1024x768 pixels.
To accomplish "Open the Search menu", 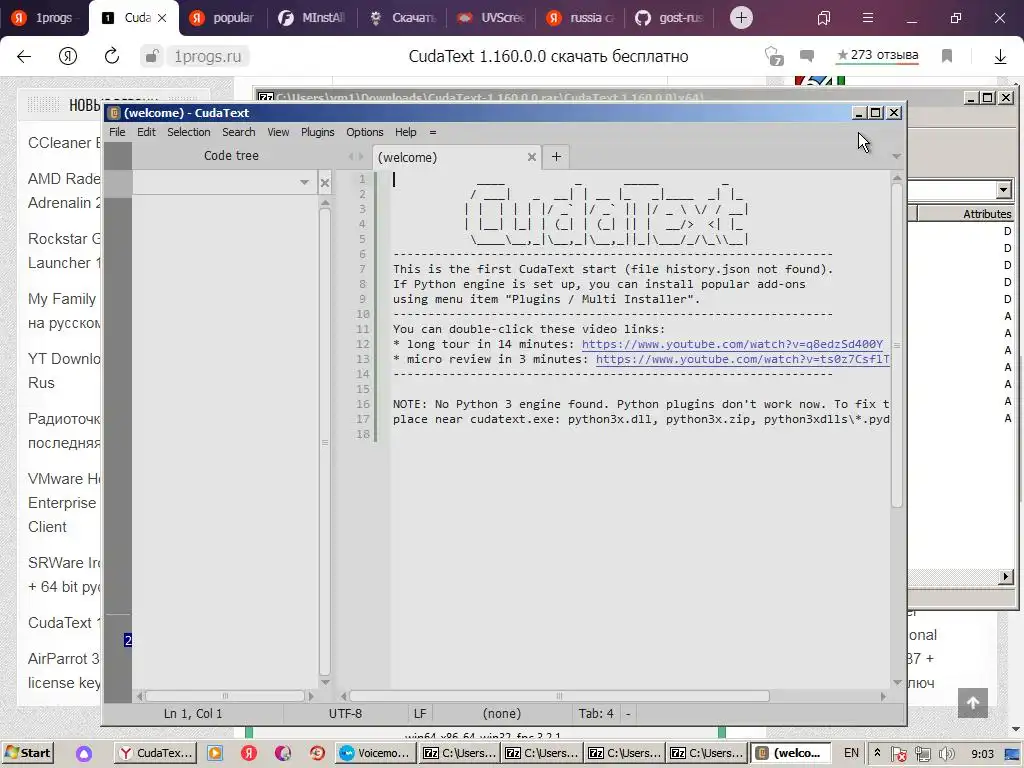I will coord(238,132).
